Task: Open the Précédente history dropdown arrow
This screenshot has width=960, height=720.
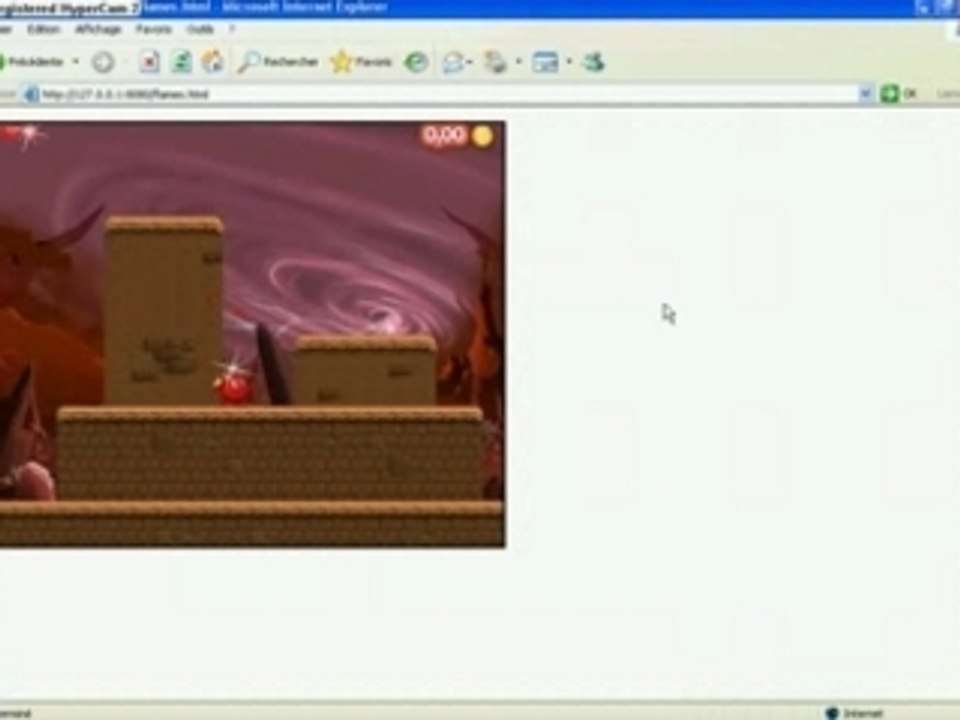Action: [x=76, y=62]
